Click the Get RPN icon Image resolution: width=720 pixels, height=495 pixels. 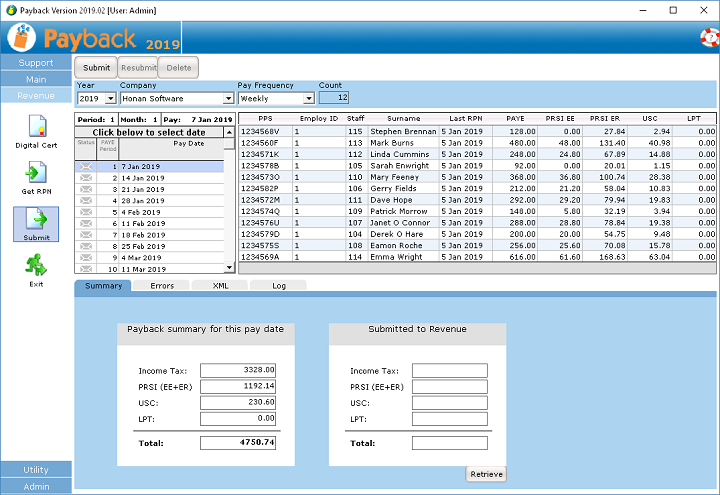tap(36, 174)
